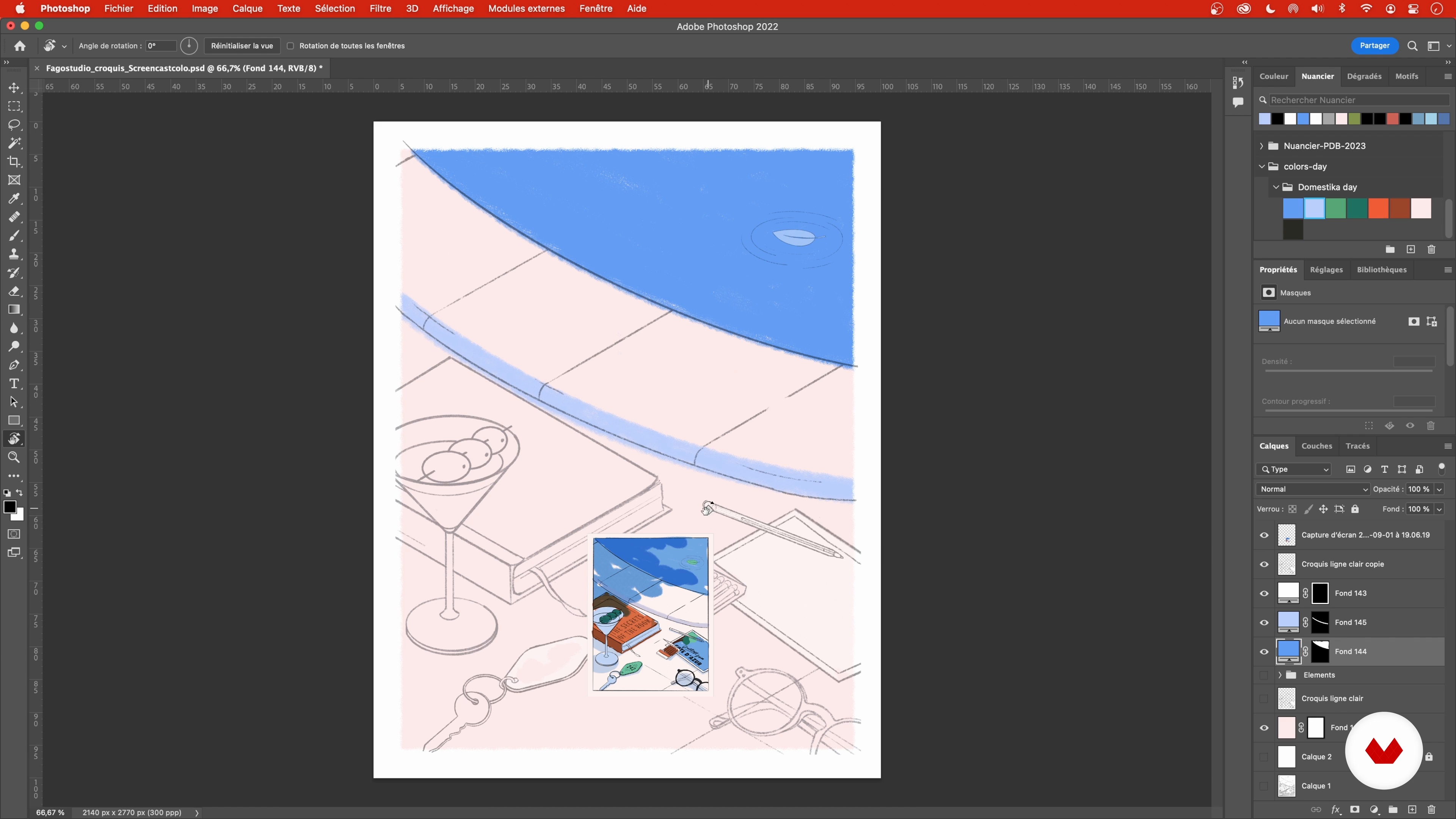
Task: Show the Calque 2 layer
Action: (1264, 757)
